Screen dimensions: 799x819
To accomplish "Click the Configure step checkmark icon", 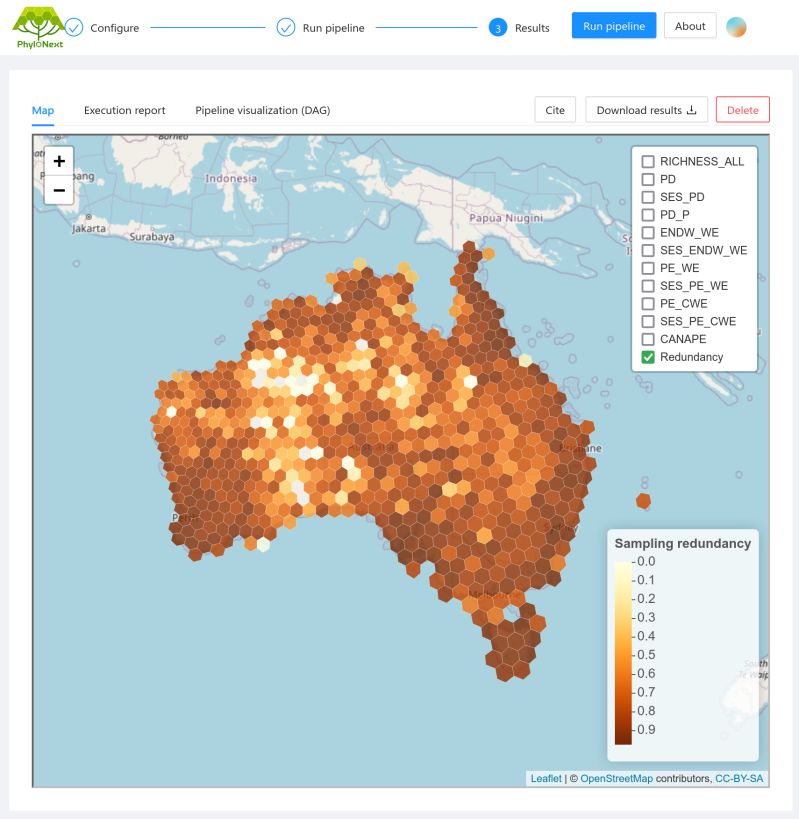I will [74, 27].
